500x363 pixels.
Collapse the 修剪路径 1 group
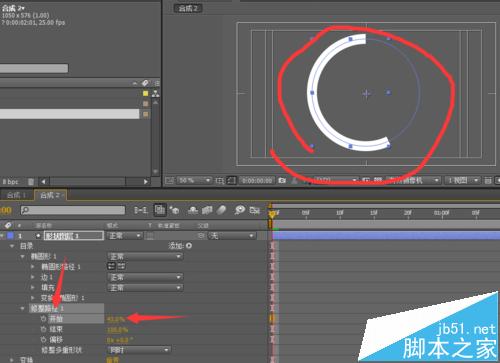(23, 308)
